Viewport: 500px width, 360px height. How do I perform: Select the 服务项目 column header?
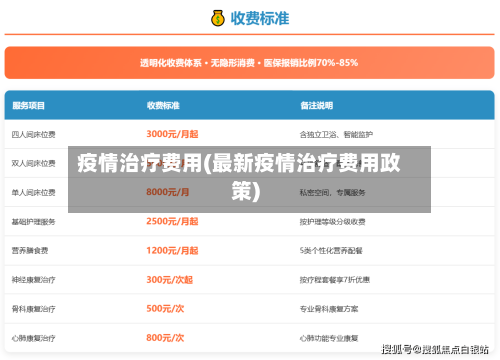pos(29,106)
